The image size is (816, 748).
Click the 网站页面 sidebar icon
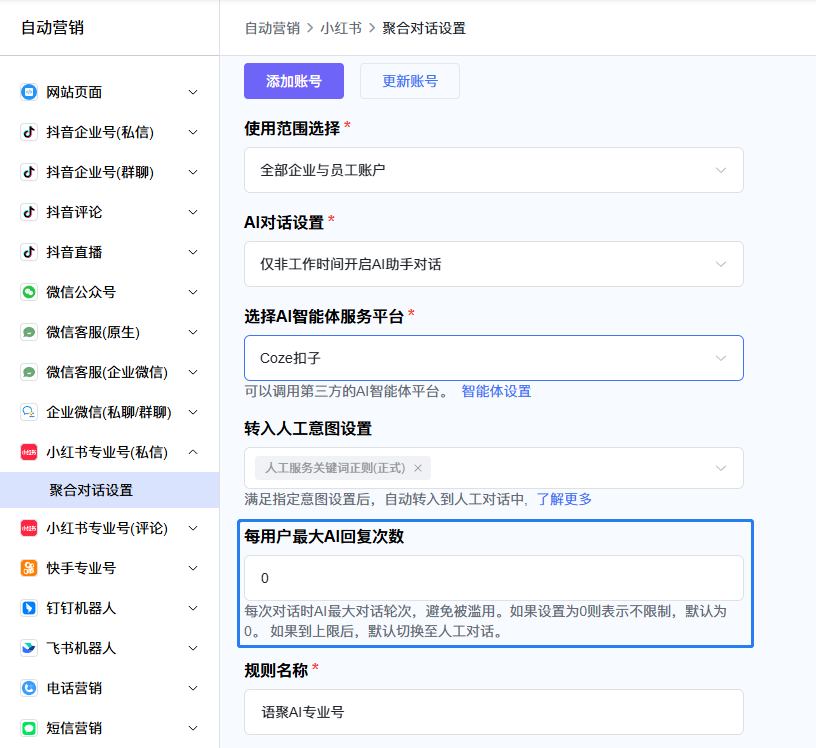(x=29, y=92)
